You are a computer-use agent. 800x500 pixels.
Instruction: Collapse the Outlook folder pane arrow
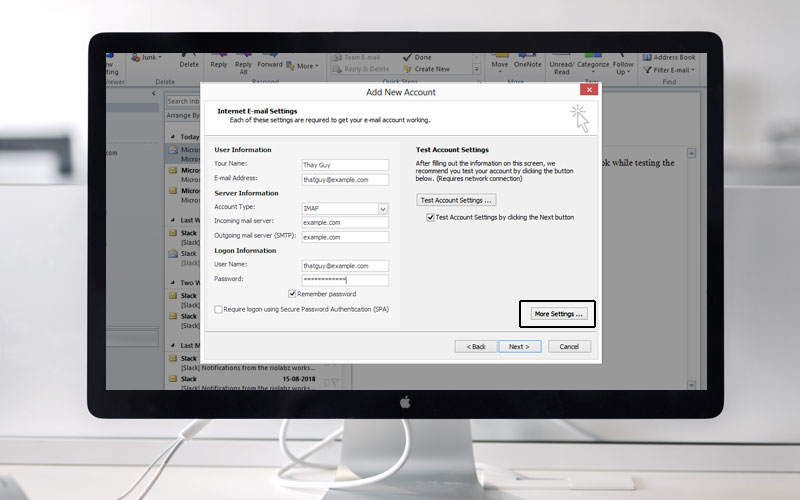click(x=154, y=93)
